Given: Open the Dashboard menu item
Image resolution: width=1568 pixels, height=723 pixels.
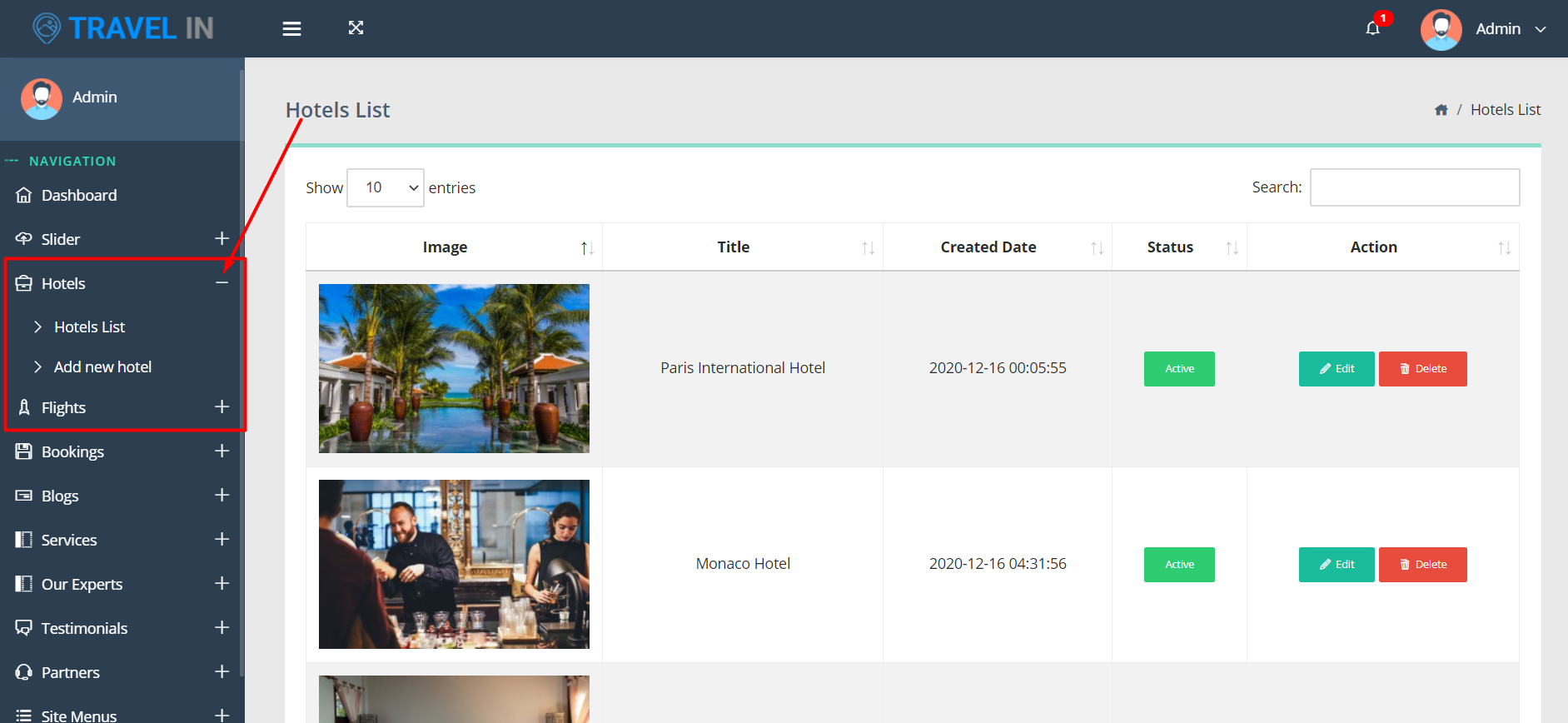Looking at the screenshot, I should (x=122, y=195).
